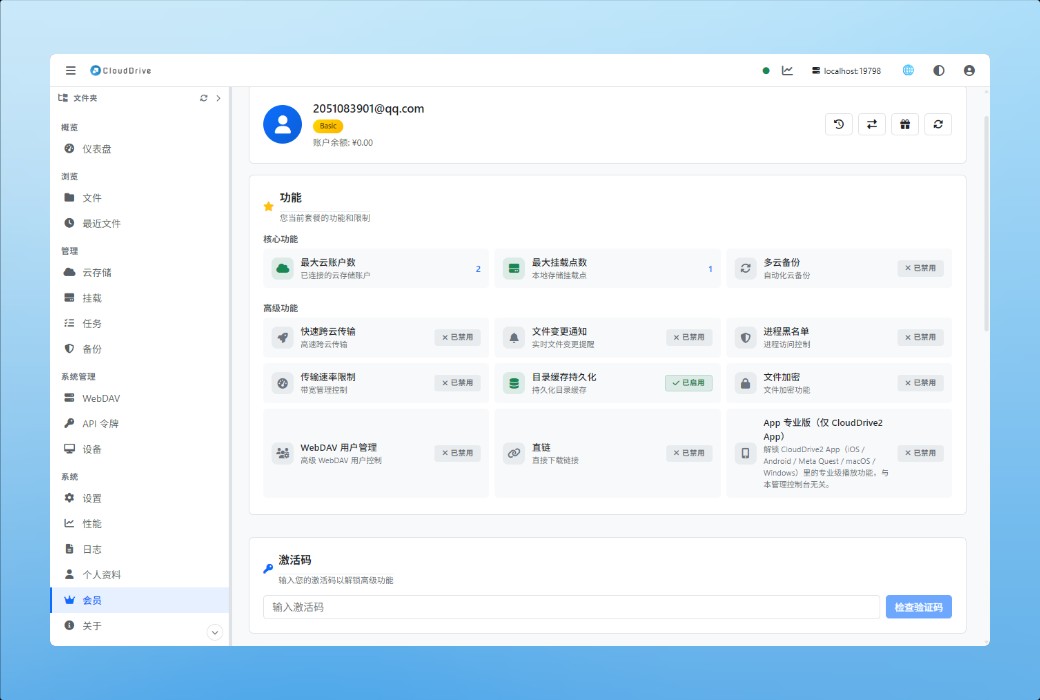Click 进程黑名单 disabled badge
The width and height of the screenshot is (1040, 700).
tap(921, 337)
